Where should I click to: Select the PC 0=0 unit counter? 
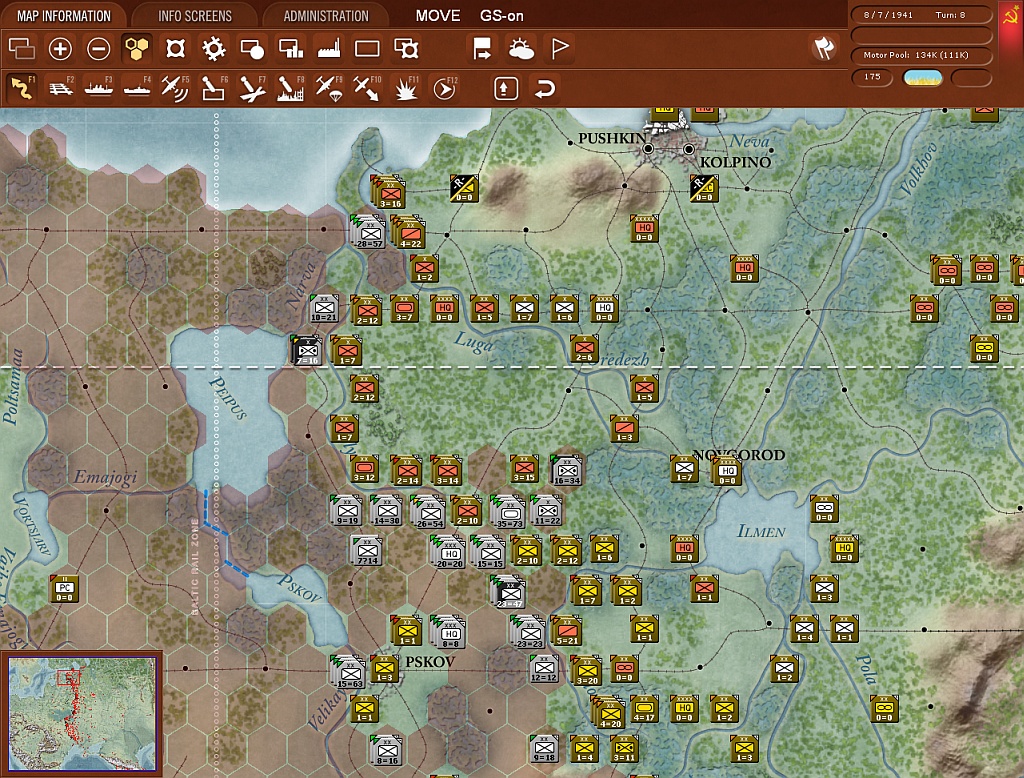65,589
